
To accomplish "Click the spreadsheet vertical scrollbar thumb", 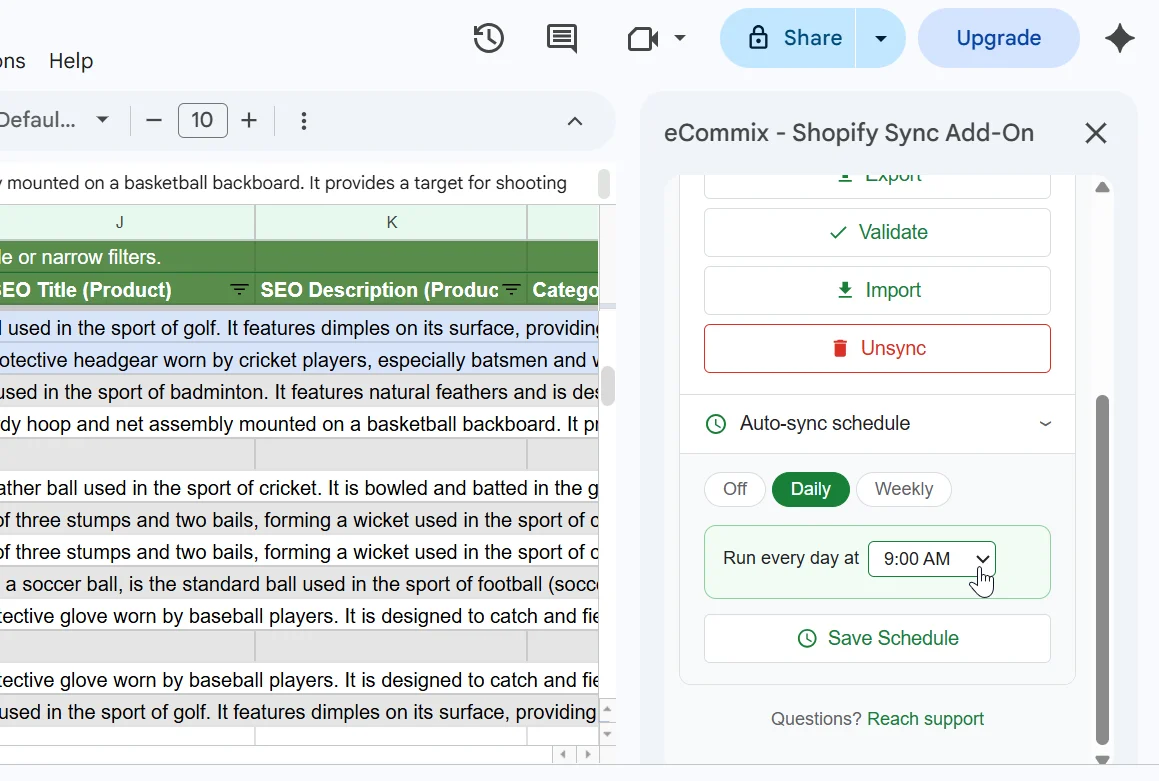I will pos(608,386).
